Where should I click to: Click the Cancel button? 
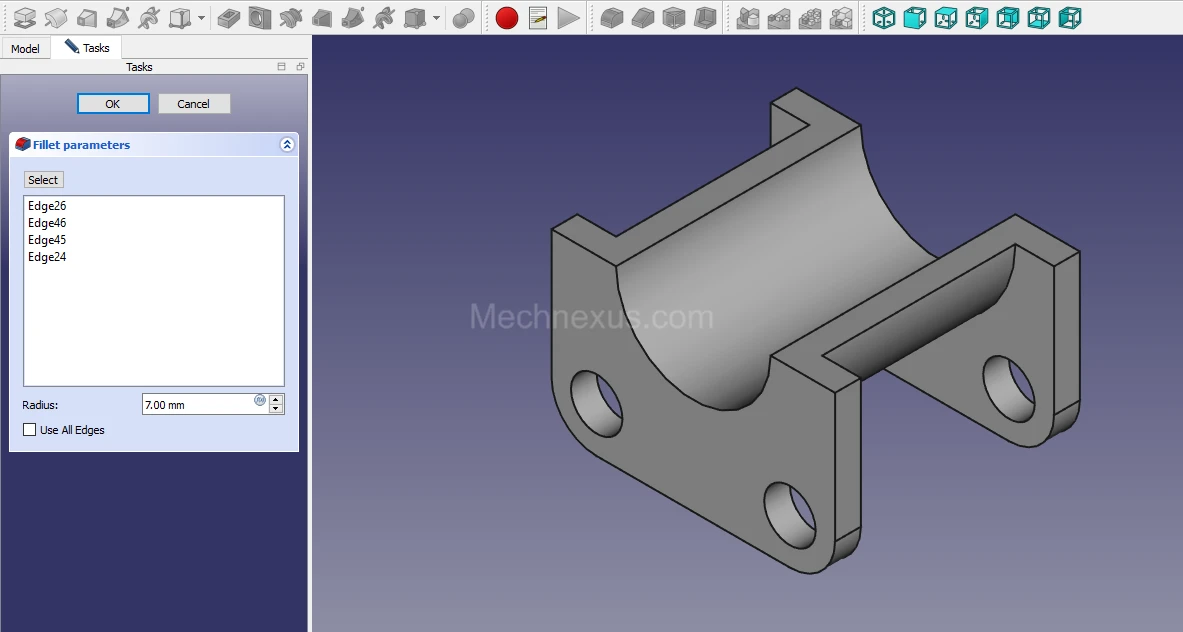click(194, 104)
